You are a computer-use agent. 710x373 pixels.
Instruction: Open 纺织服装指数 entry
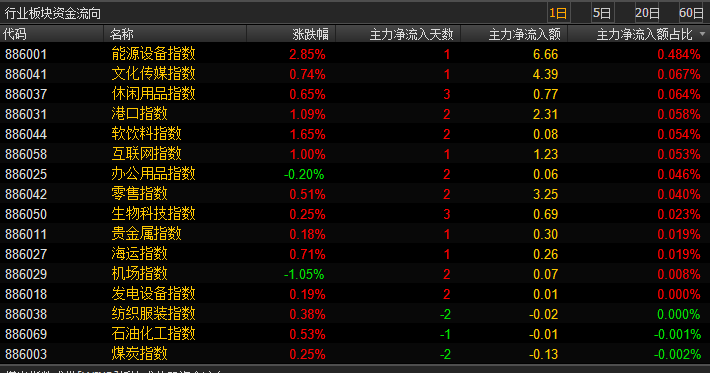pos(355,314)
